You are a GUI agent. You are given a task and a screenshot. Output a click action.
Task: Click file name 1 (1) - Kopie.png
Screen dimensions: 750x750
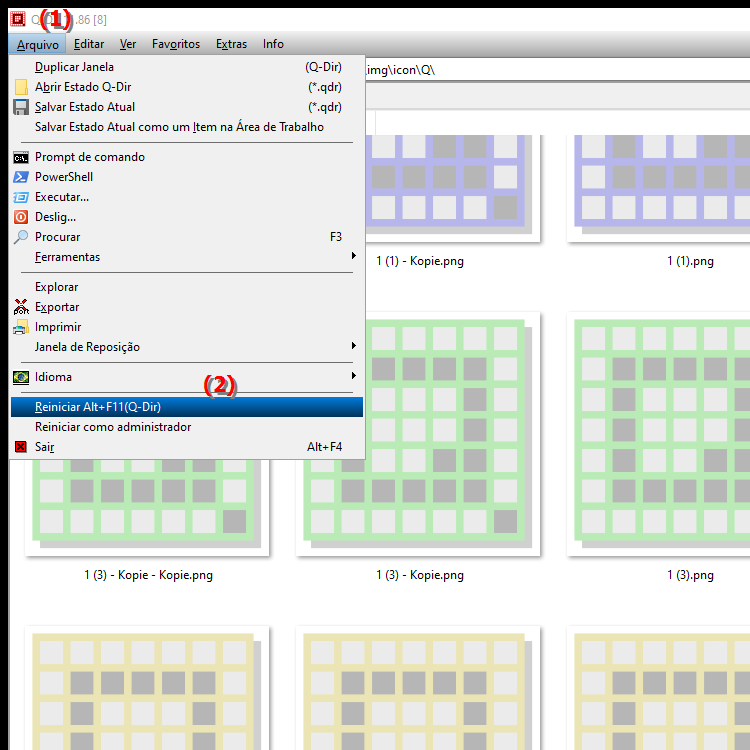click(x=419, y=261)
